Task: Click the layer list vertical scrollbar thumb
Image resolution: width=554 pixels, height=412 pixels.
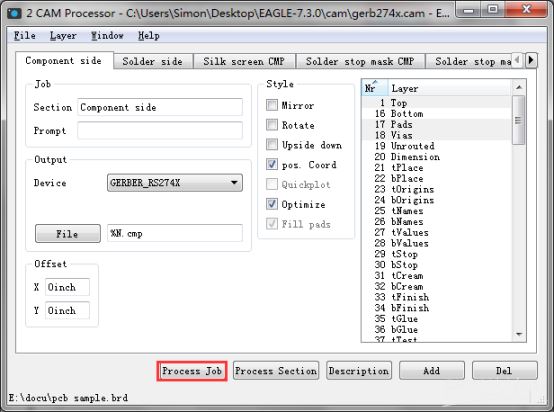Action: [x=518, y=120]
